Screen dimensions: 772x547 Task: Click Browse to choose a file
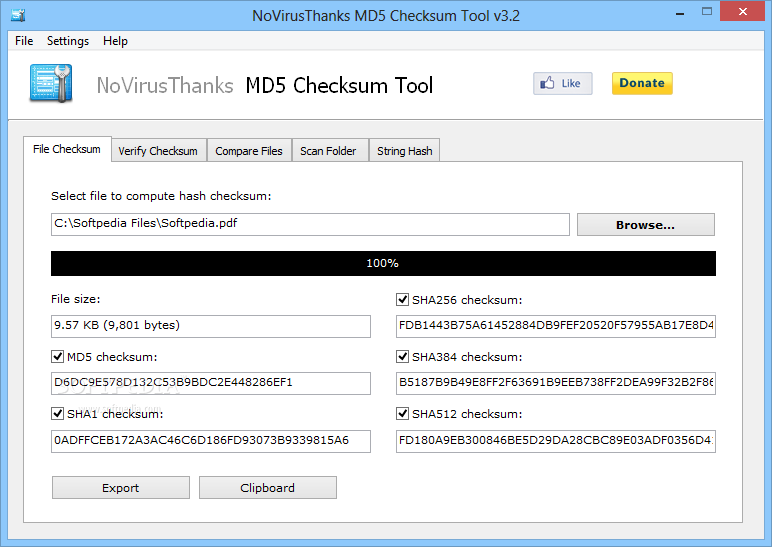pyautogui.click(x=645, y=225)
